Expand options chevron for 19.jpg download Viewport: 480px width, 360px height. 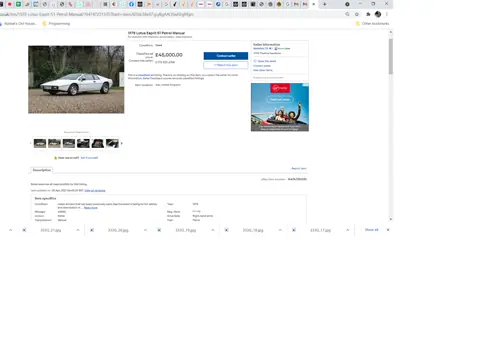pyautogui.click(x=213, y=230)
